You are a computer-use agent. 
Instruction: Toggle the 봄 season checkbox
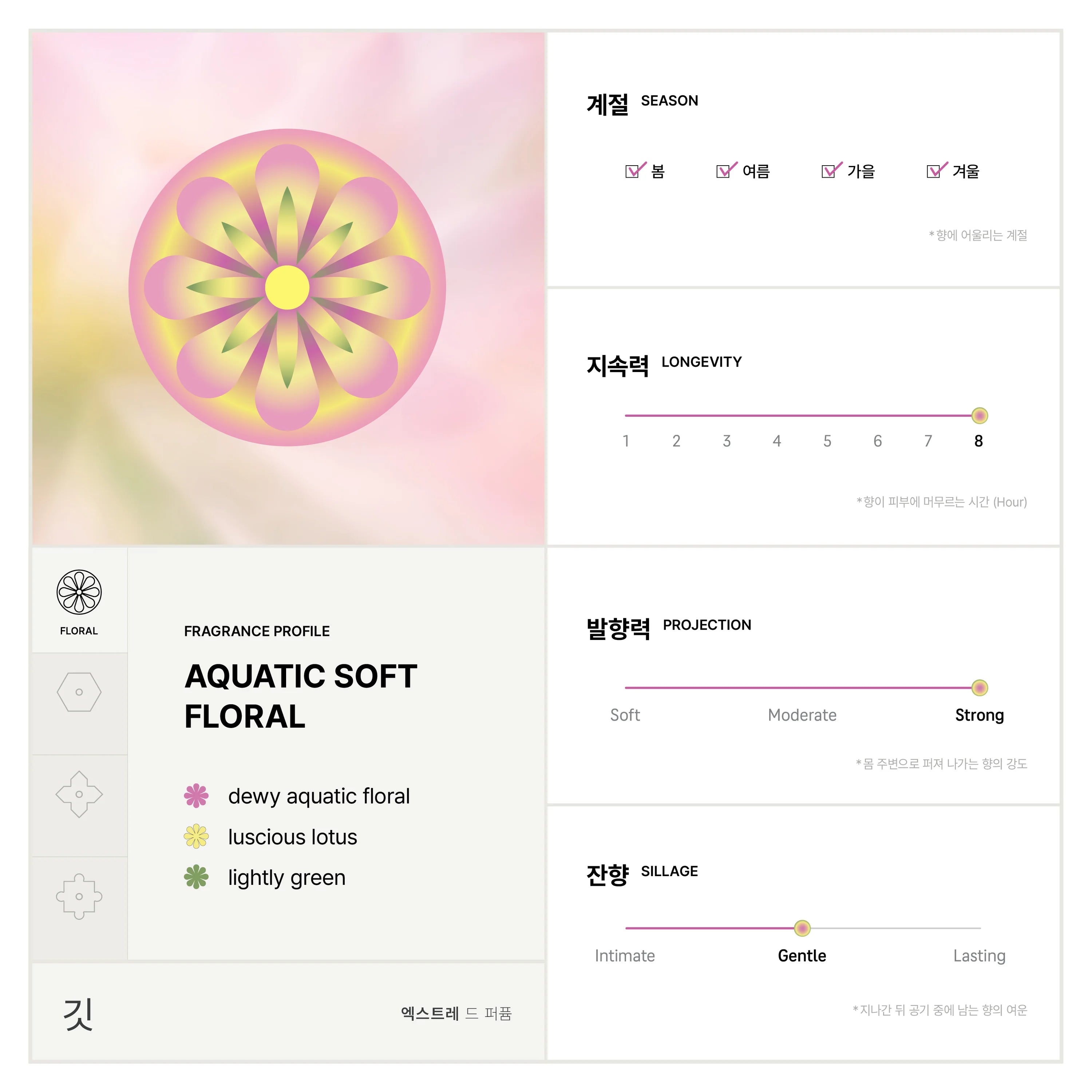click(633, 171)
